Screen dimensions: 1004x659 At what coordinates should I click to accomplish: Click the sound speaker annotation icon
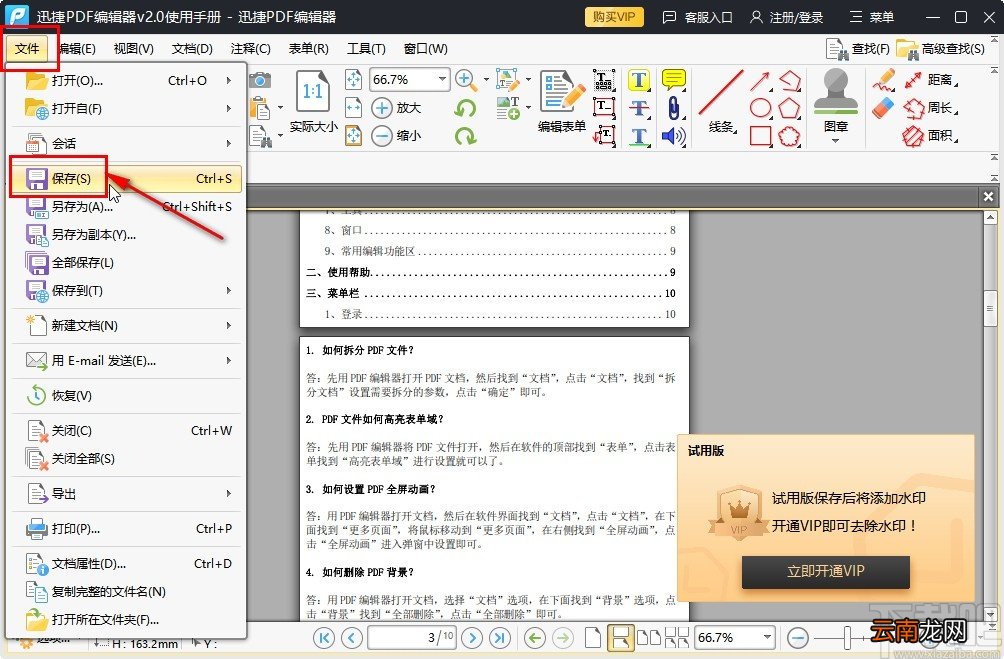click(674, 136)
